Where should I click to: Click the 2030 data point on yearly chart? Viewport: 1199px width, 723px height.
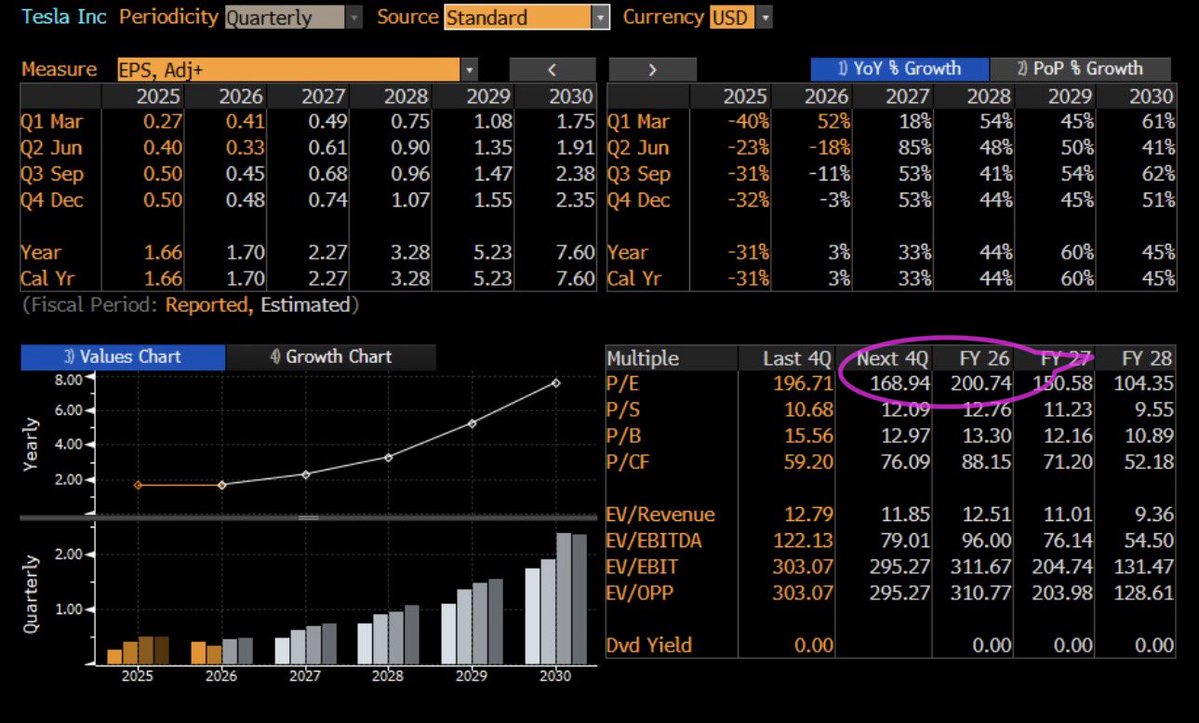(556, 383)
